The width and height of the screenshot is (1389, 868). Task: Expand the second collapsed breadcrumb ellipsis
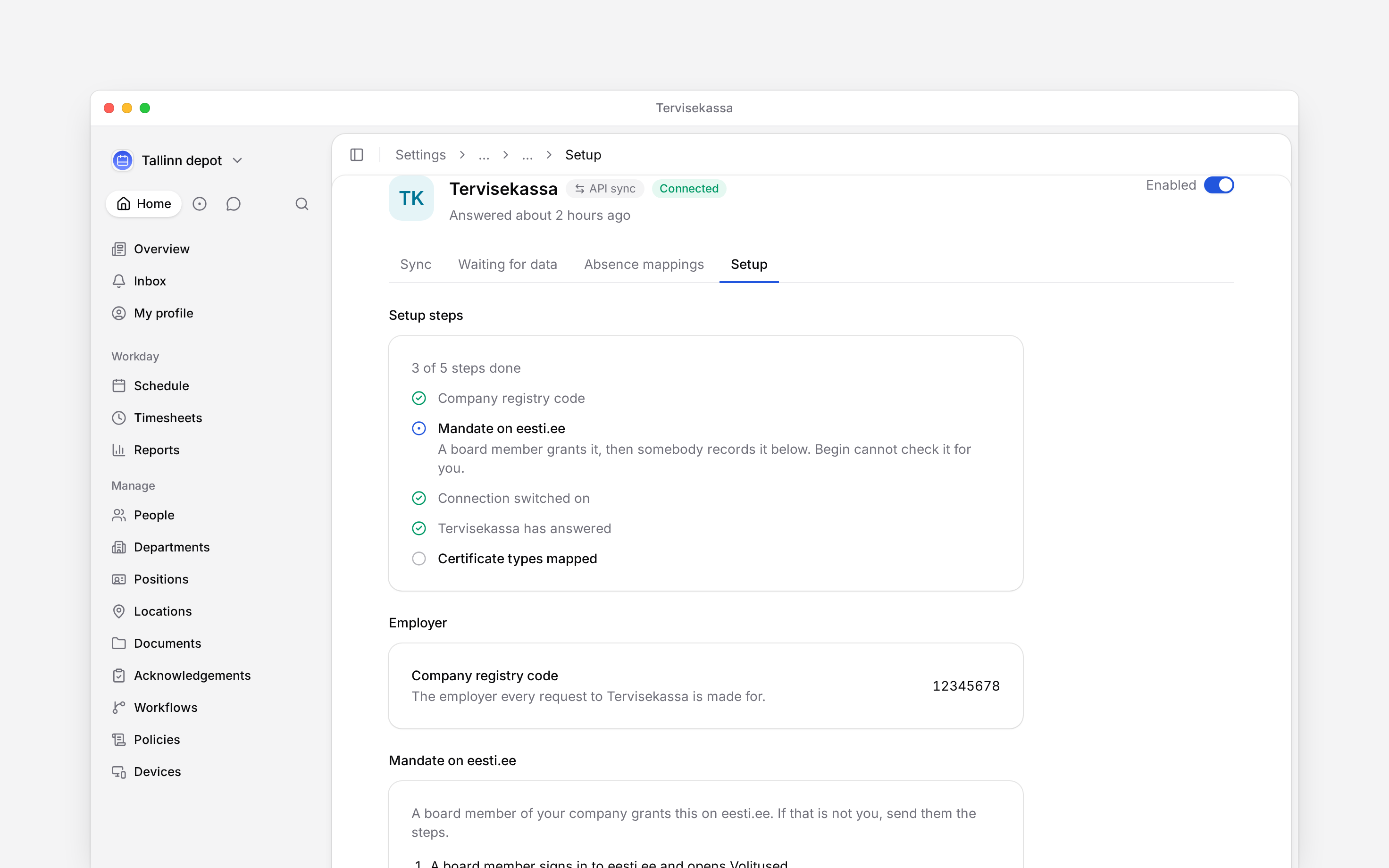coord(527,155)
